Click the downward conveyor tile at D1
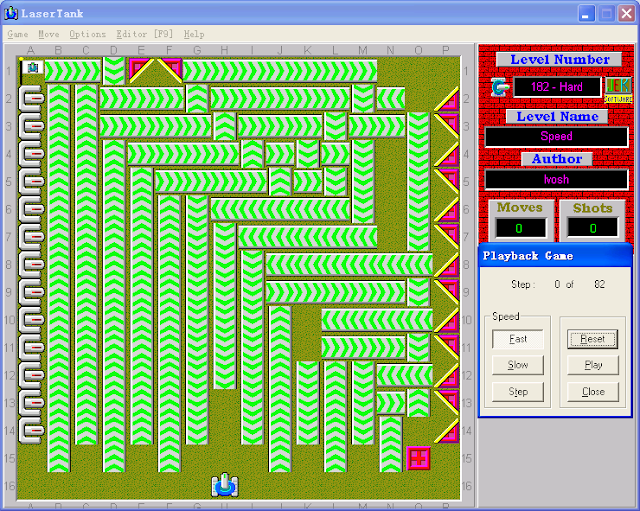Screen dimensions: 640x511 point(114,71)
